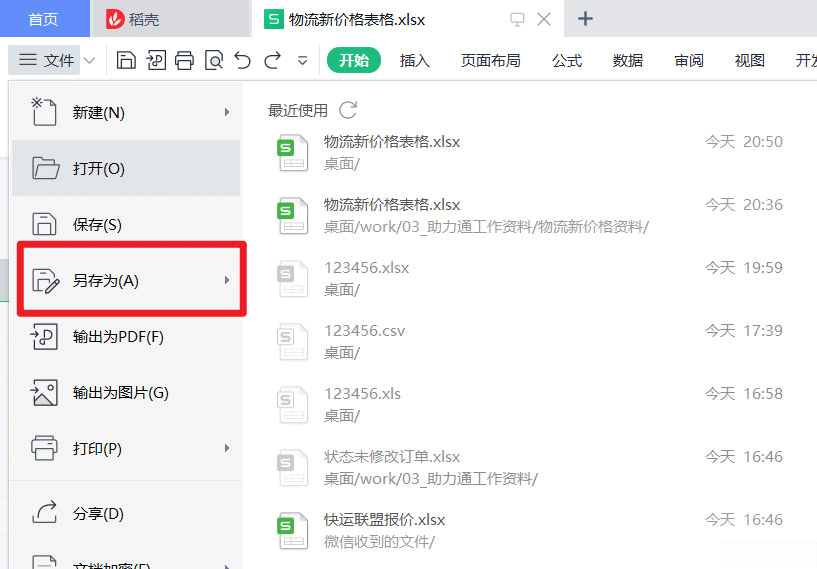Choose 另存为(A) in file menu
This screenshot has height=569, width=817.
click(126, 280)
